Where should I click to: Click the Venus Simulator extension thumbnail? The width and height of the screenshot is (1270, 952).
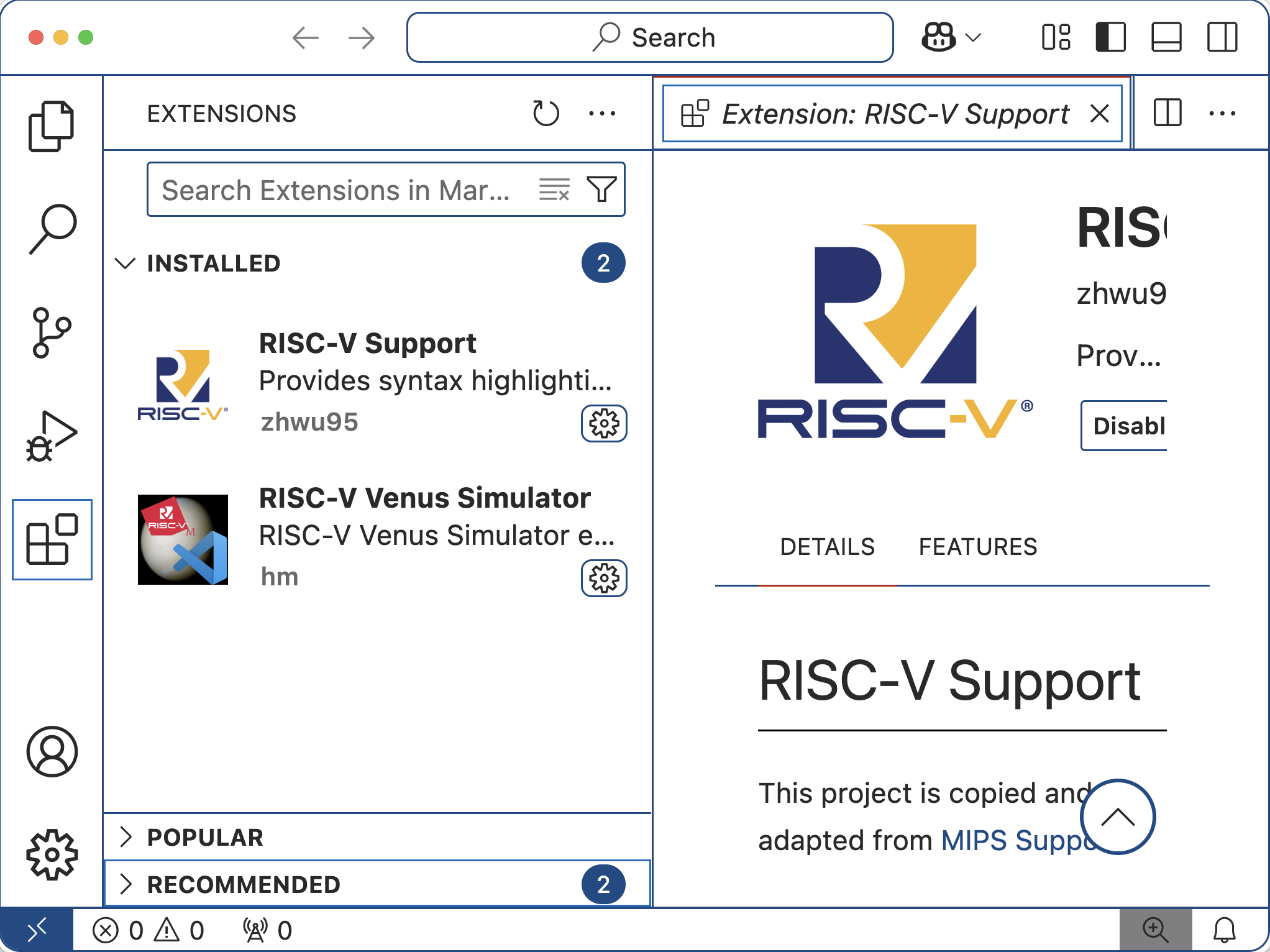tap(183, 539)
